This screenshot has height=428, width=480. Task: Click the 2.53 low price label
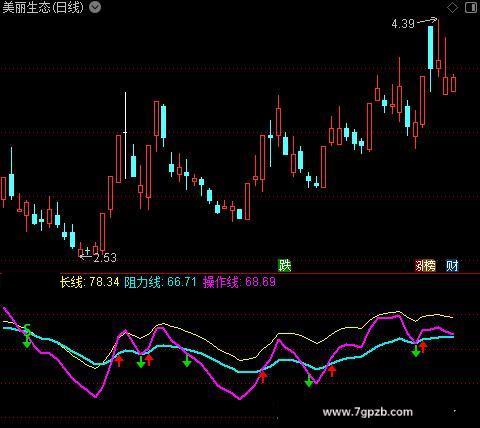[x=105, y=258]
